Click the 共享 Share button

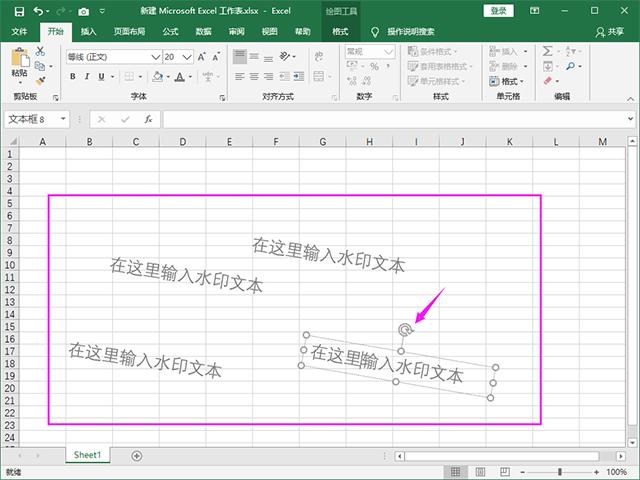coord(610,31)
